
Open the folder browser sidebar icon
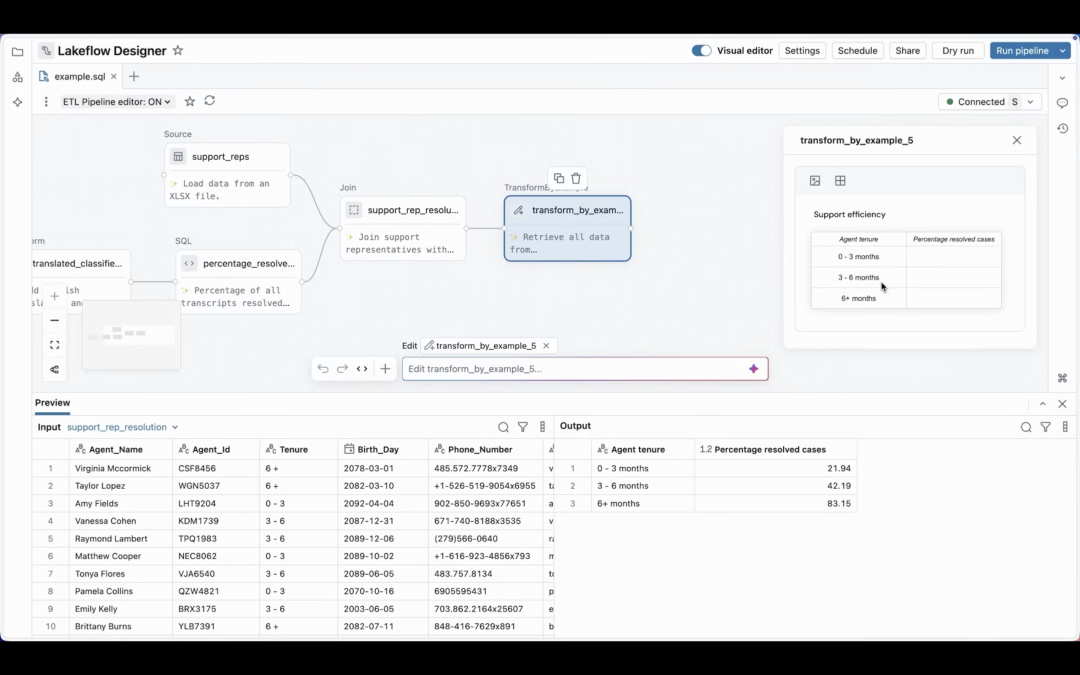click(17, 52)
